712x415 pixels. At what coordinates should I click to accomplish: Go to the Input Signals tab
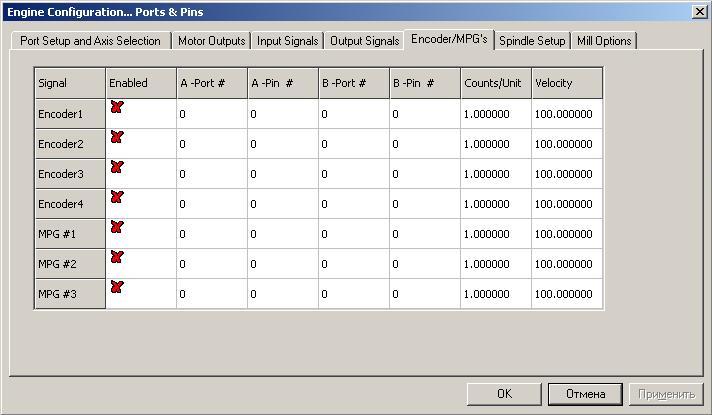click(x=287, y=41)
